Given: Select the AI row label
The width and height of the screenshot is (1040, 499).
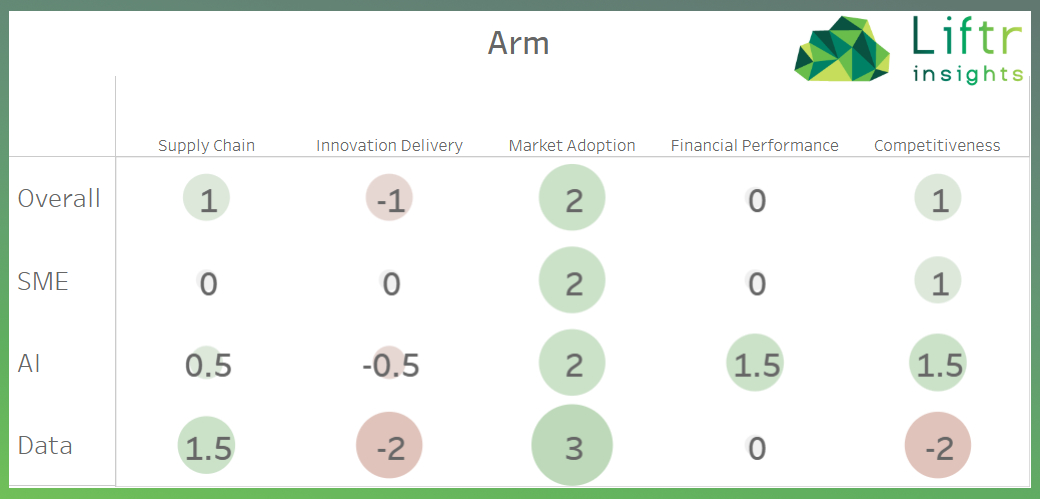Looking at the screenshot, I should 29,363.
